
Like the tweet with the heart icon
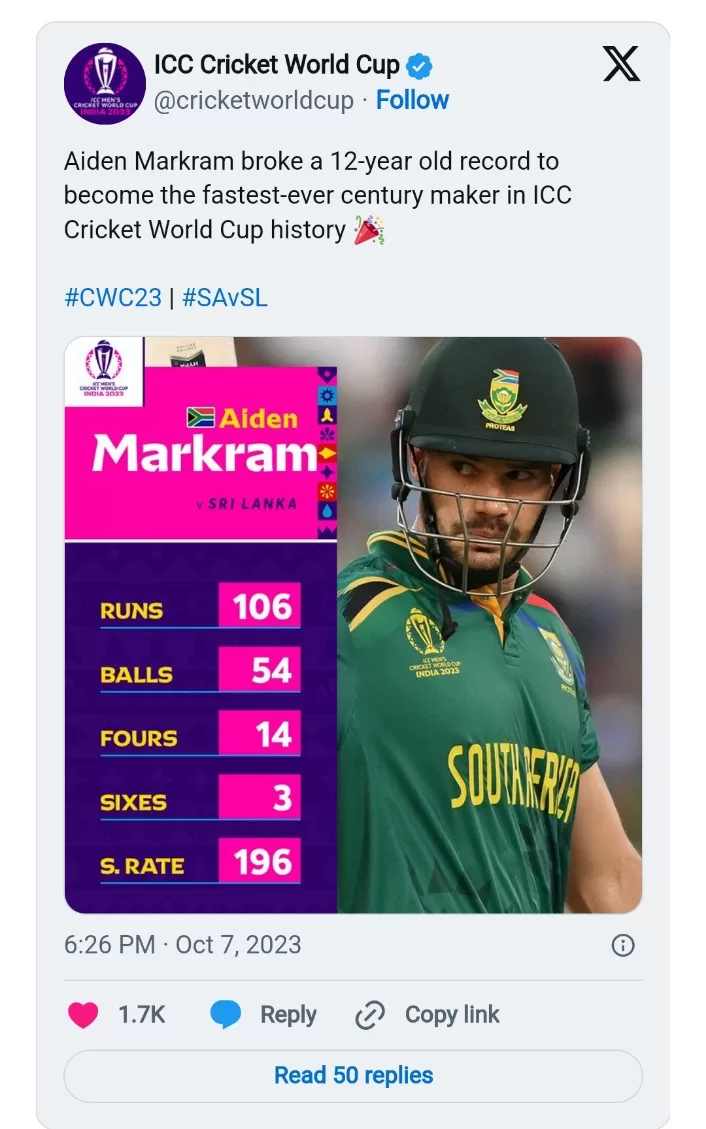point(83,1015)
